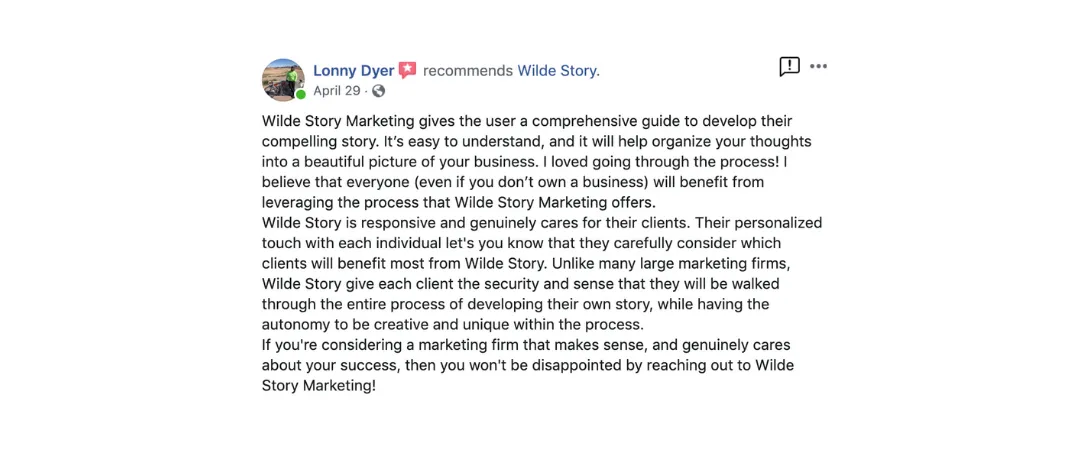Screen dimensions: 1080x450
Task: Visit the Wilde Story page link
Action: pos(559,70)
